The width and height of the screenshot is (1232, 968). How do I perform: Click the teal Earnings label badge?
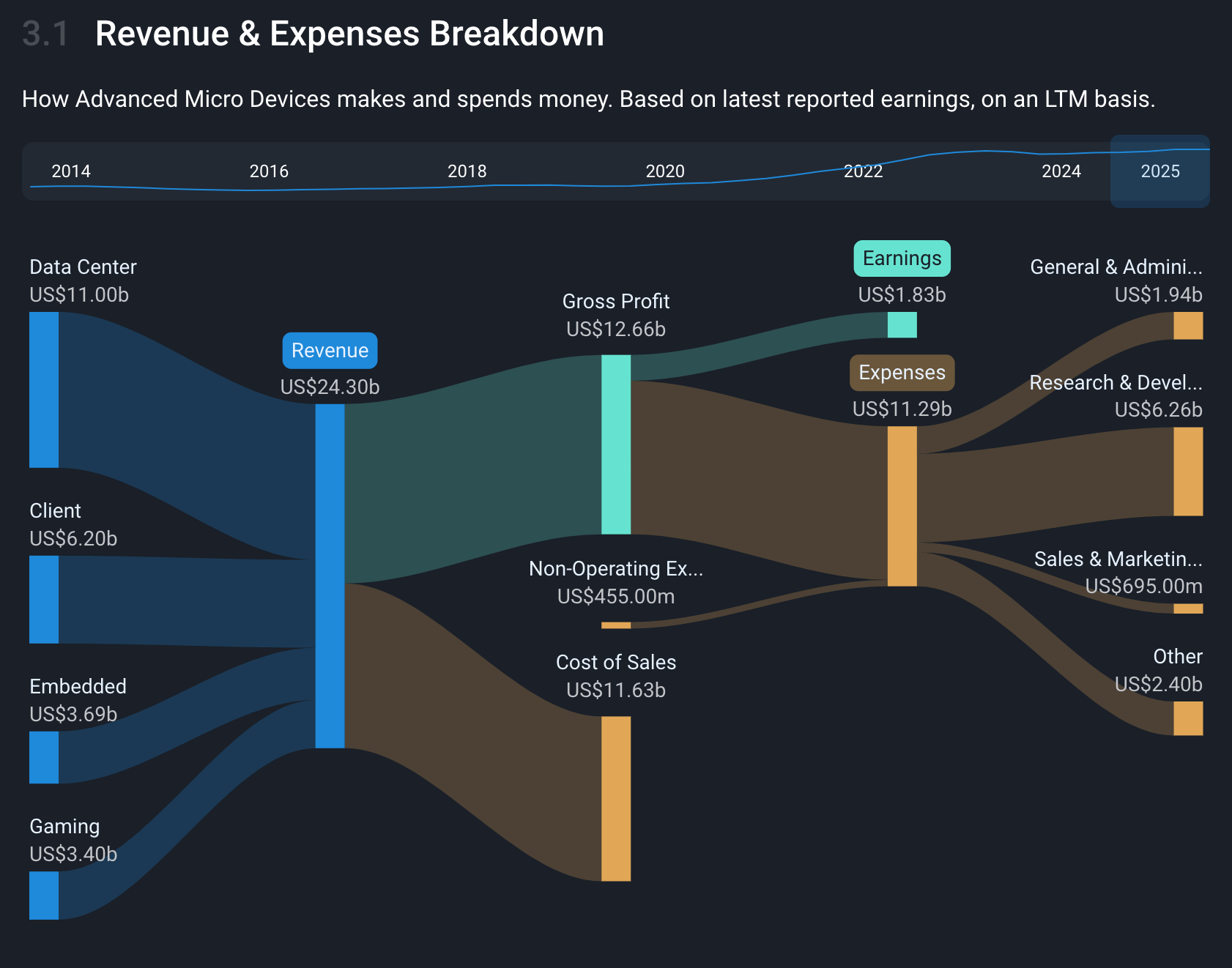click(x=902, y=258)
